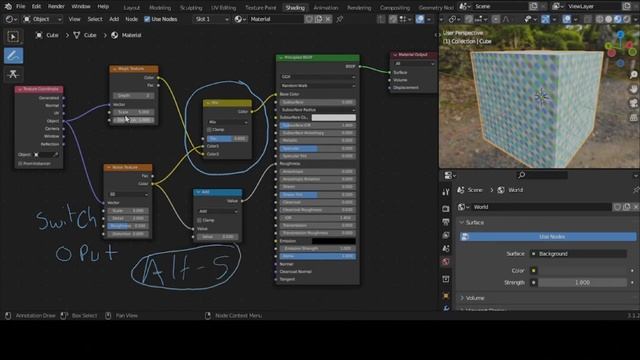Toggle snapping magnet in node editor header

pyautogui.click(x=393, y=19)
